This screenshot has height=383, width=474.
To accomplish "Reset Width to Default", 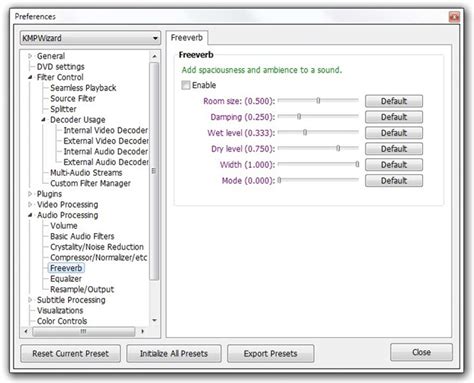I will pyautogui.click(x=394, y=165).
